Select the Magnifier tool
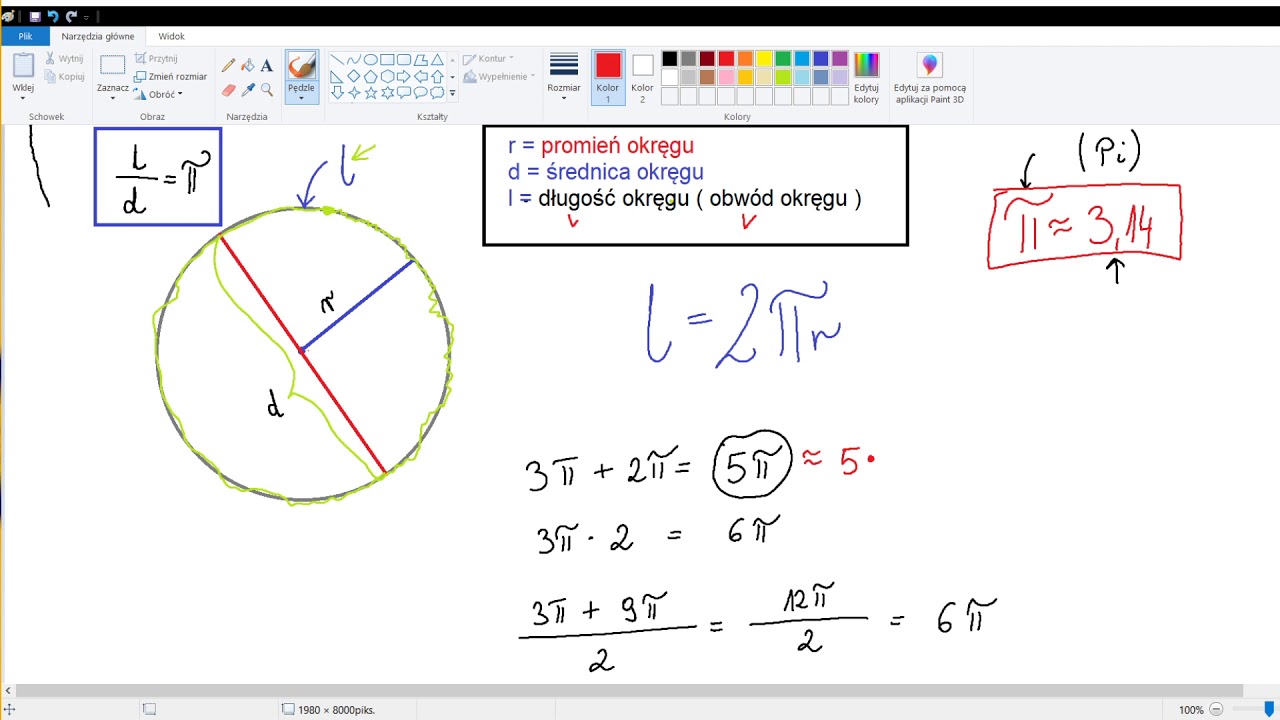Image resolution: width=1280 pixels, height=720 pixels. point(266,90)
